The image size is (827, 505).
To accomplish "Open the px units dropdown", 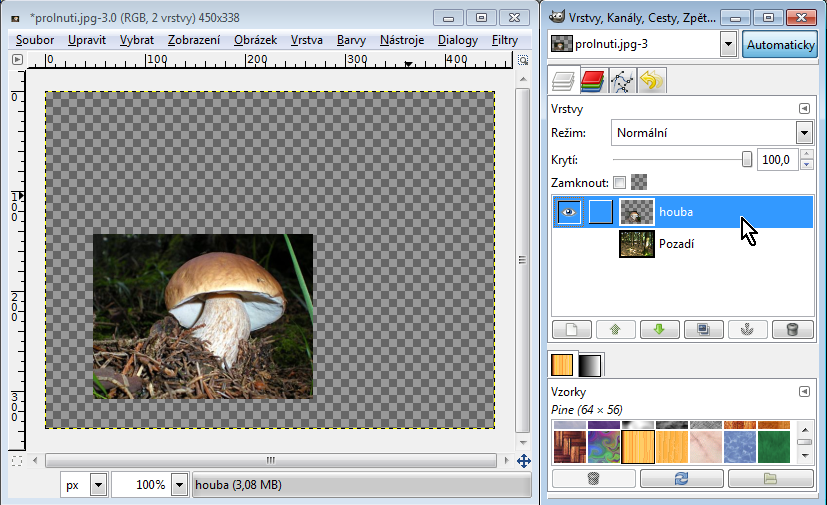I will coord(98,485).
